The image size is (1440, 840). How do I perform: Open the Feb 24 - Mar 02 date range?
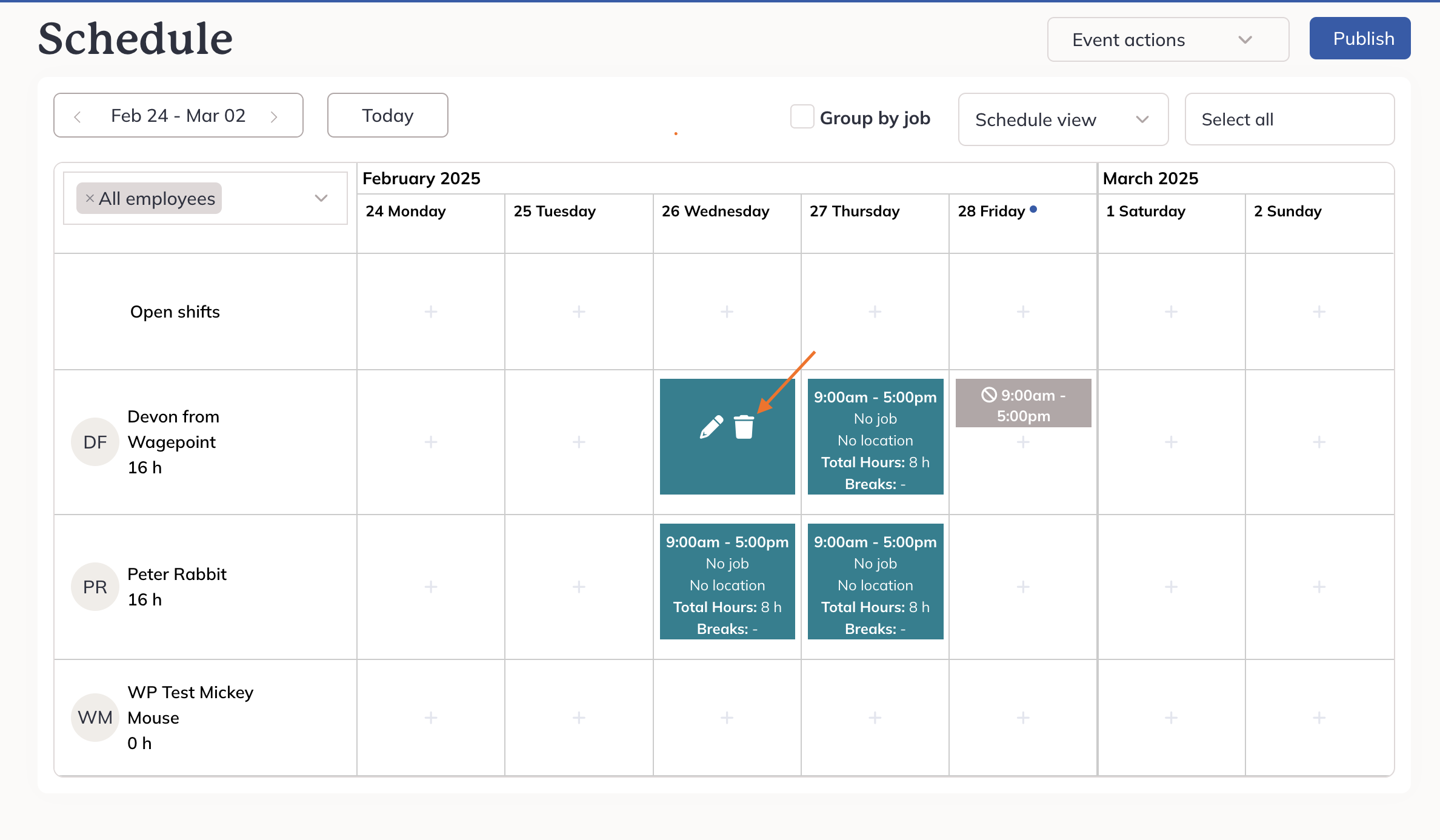tap(178, 115)
